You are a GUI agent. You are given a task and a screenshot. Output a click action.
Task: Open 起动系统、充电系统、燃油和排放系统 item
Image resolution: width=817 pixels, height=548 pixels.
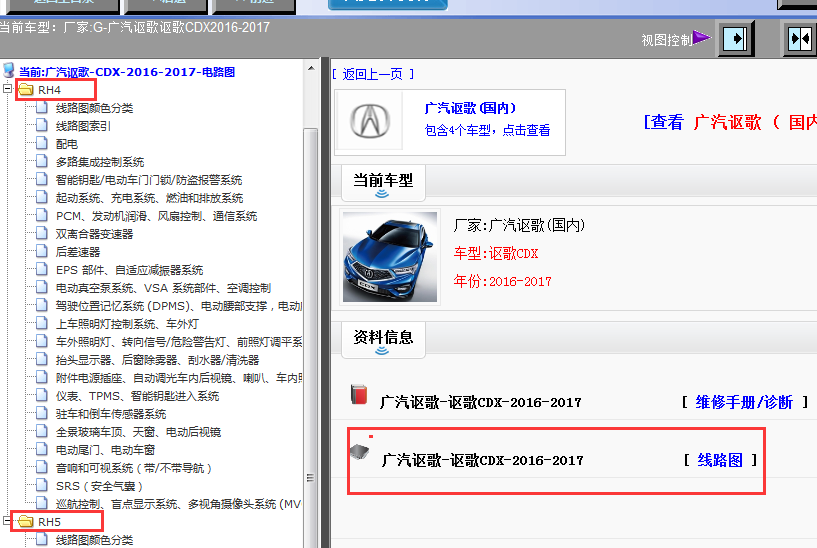150,198
